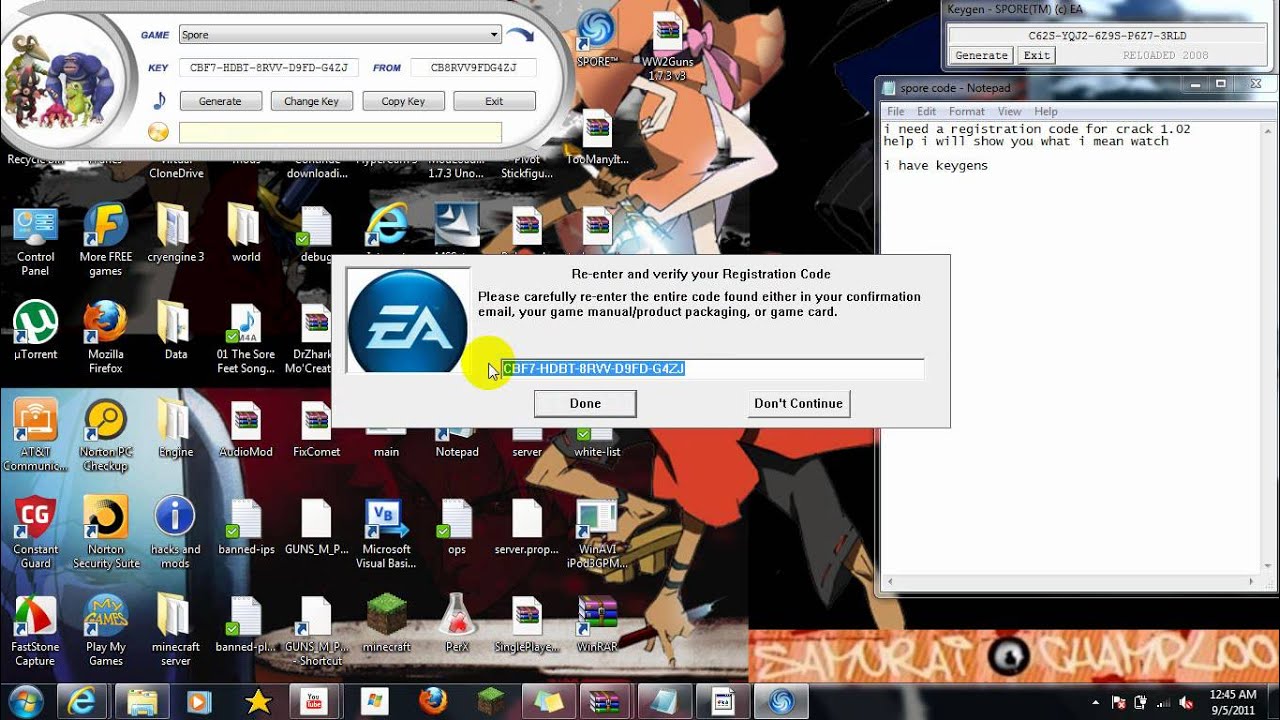Open the Microsoft Visual Basic shortcut
1280x720 pixels.
(x=386, y=534)
